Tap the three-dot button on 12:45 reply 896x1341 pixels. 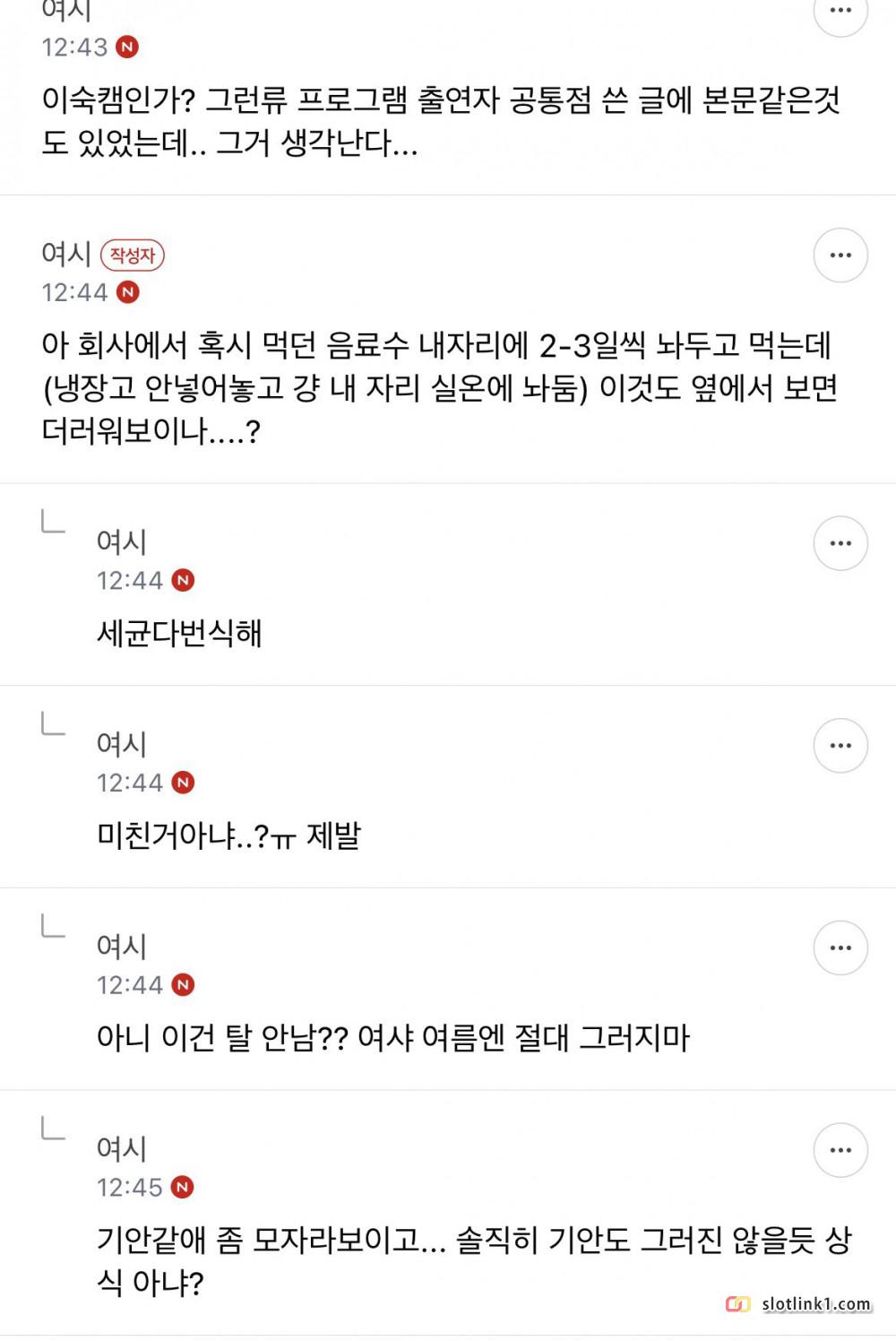tap(840, 1150)
